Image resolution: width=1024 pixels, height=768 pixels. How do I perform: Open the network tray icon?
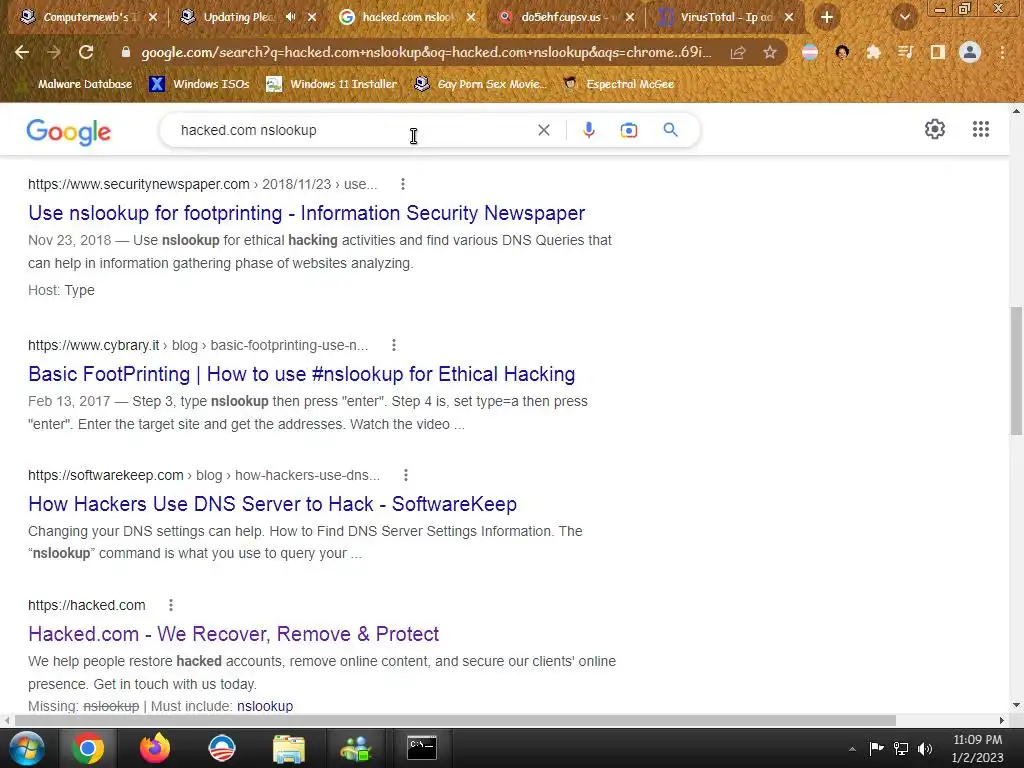901,748
